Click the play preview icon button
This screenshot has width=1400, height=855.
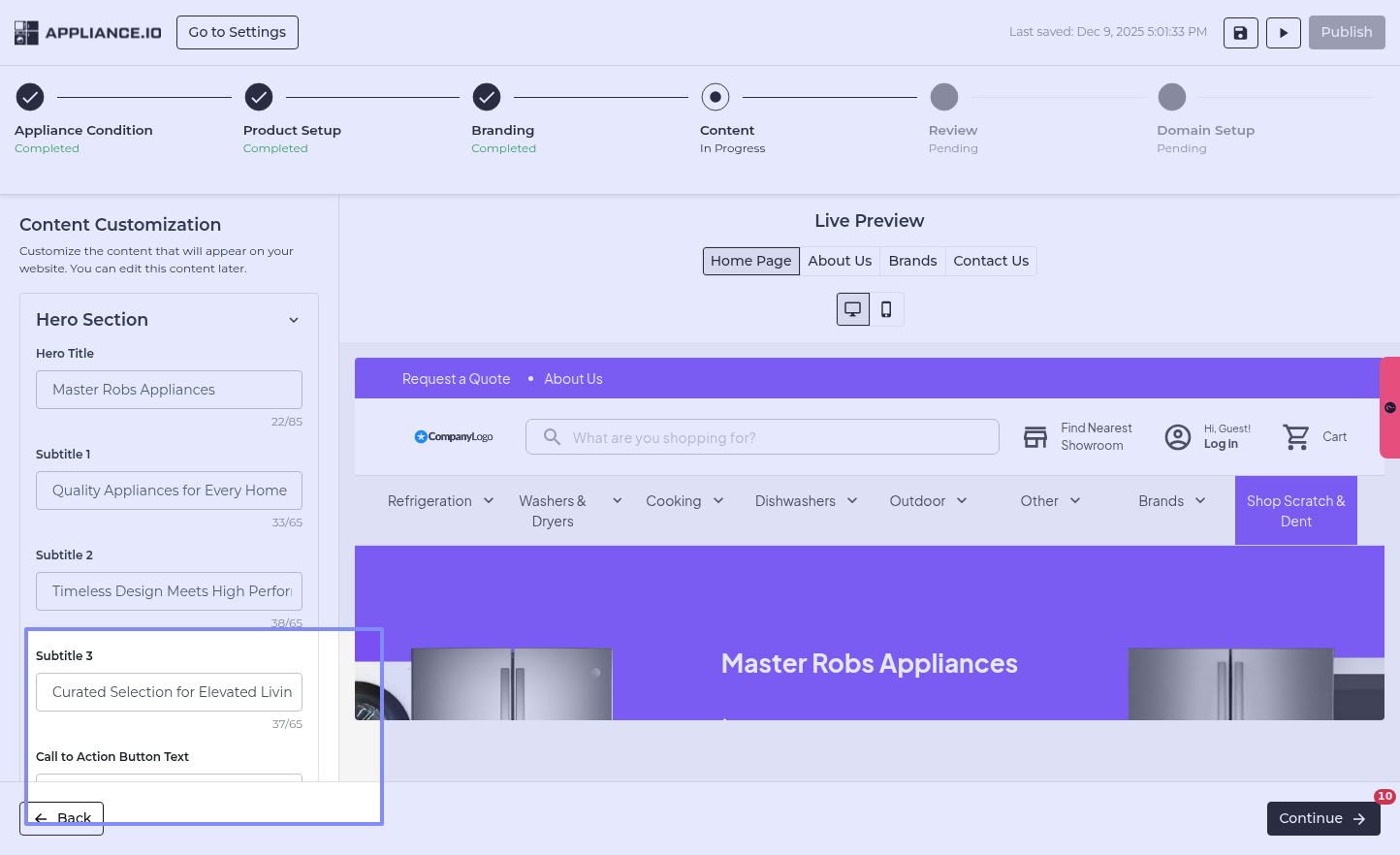coord(1283,33)
